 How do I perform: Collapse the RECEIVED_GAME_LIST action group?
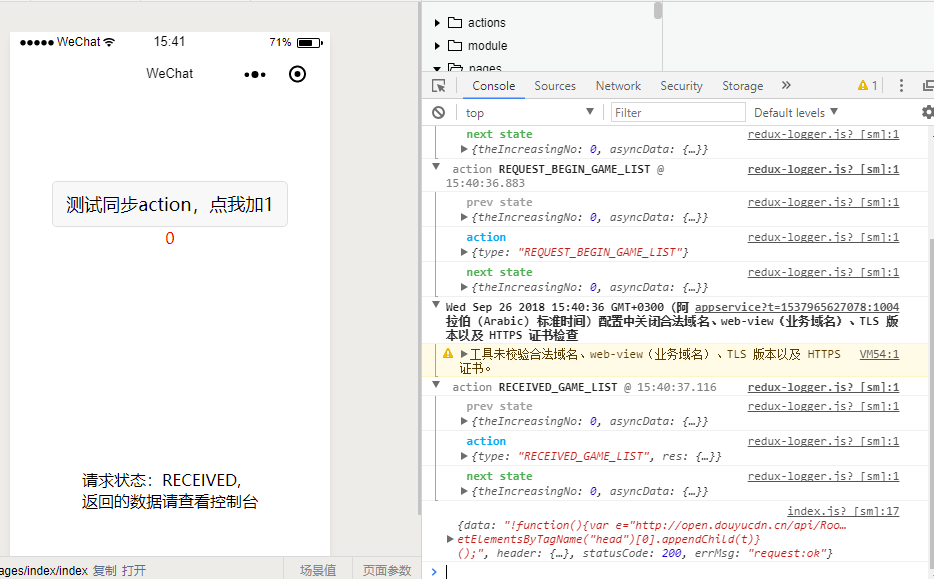coord(436,385)
